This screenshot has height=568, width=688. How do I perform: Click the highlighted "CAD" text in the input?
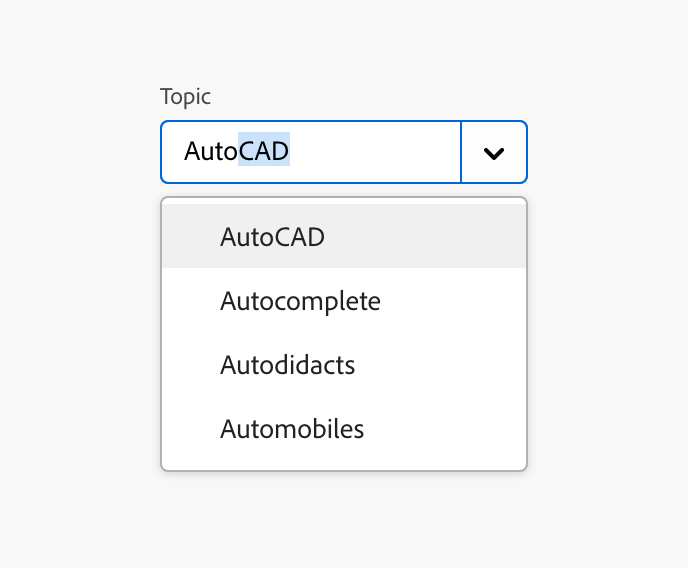(x=264, y=152)
